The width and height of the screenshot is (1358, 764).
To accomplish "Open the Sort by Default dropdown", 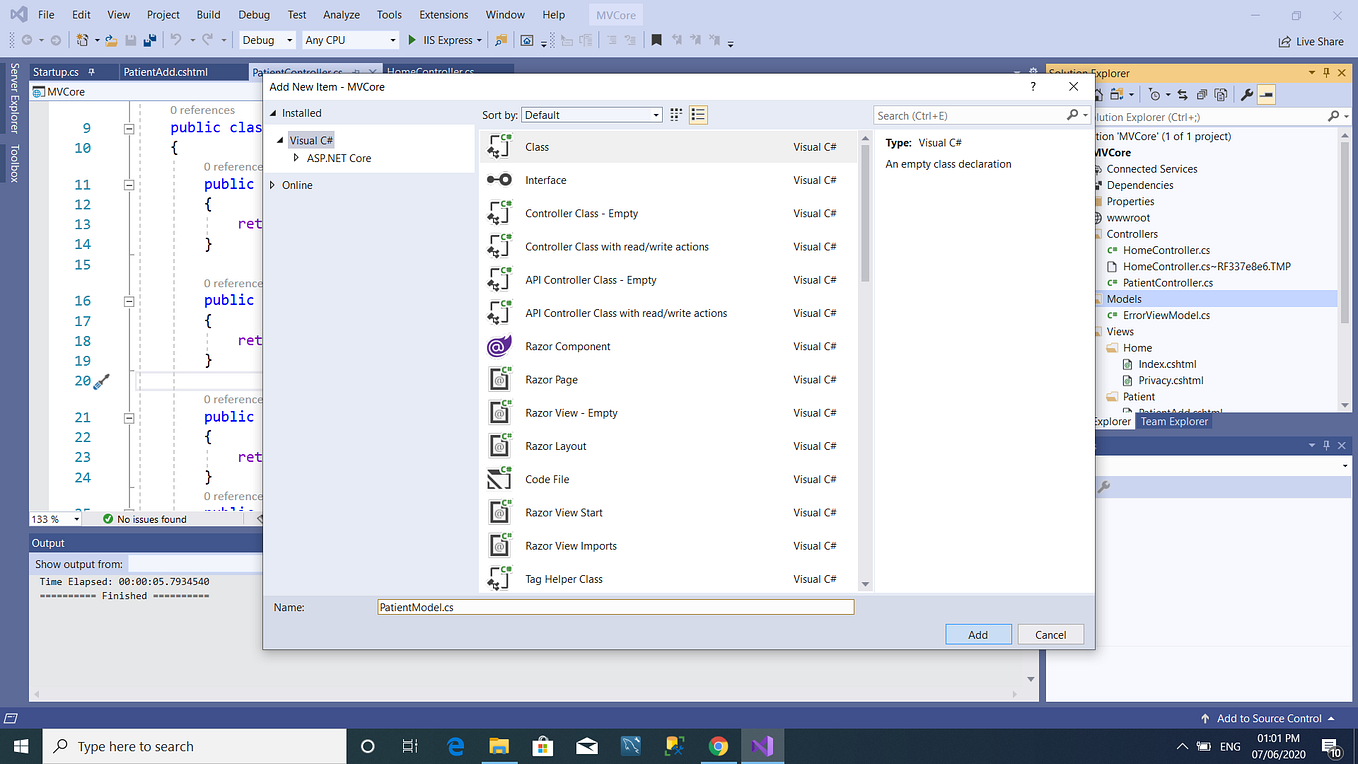I will click(591, 114).
